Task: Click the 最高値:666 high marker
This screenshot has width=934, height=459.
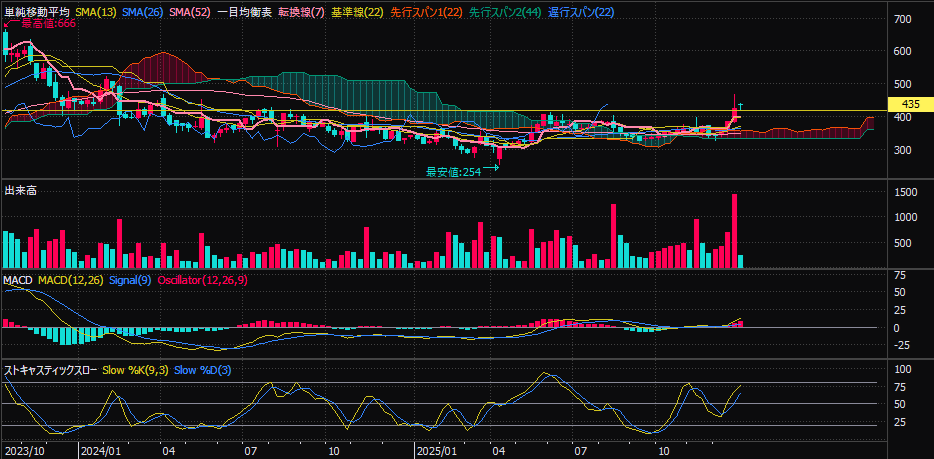Action: (46, 23)
